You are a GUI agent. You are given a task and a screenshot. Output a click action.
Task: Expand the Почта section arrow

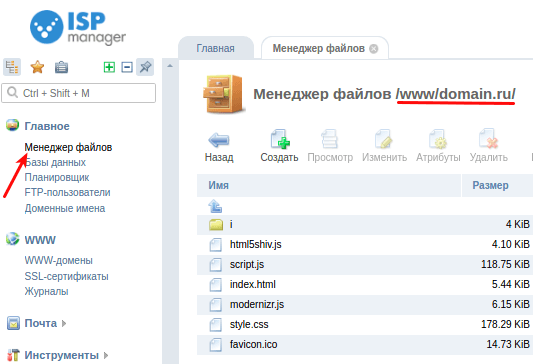click(x=64, y=323)
